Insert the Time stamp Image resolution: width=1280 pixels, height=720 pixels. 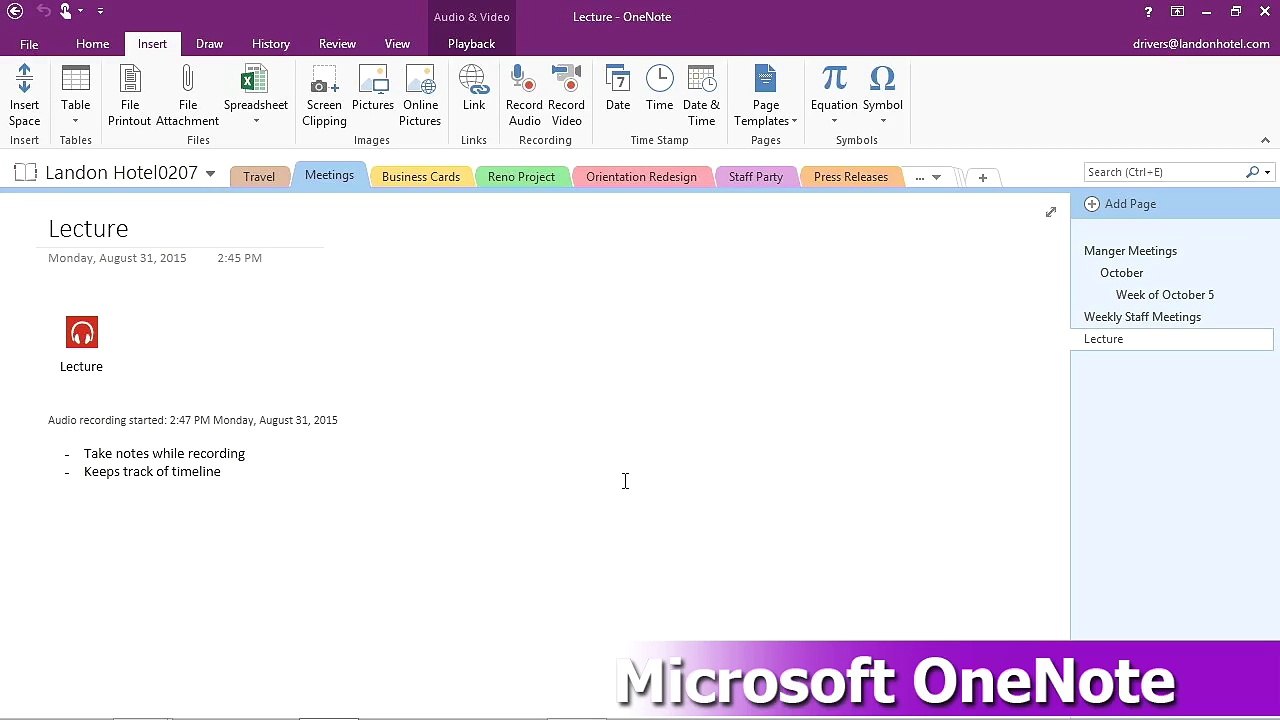point(659,88)
